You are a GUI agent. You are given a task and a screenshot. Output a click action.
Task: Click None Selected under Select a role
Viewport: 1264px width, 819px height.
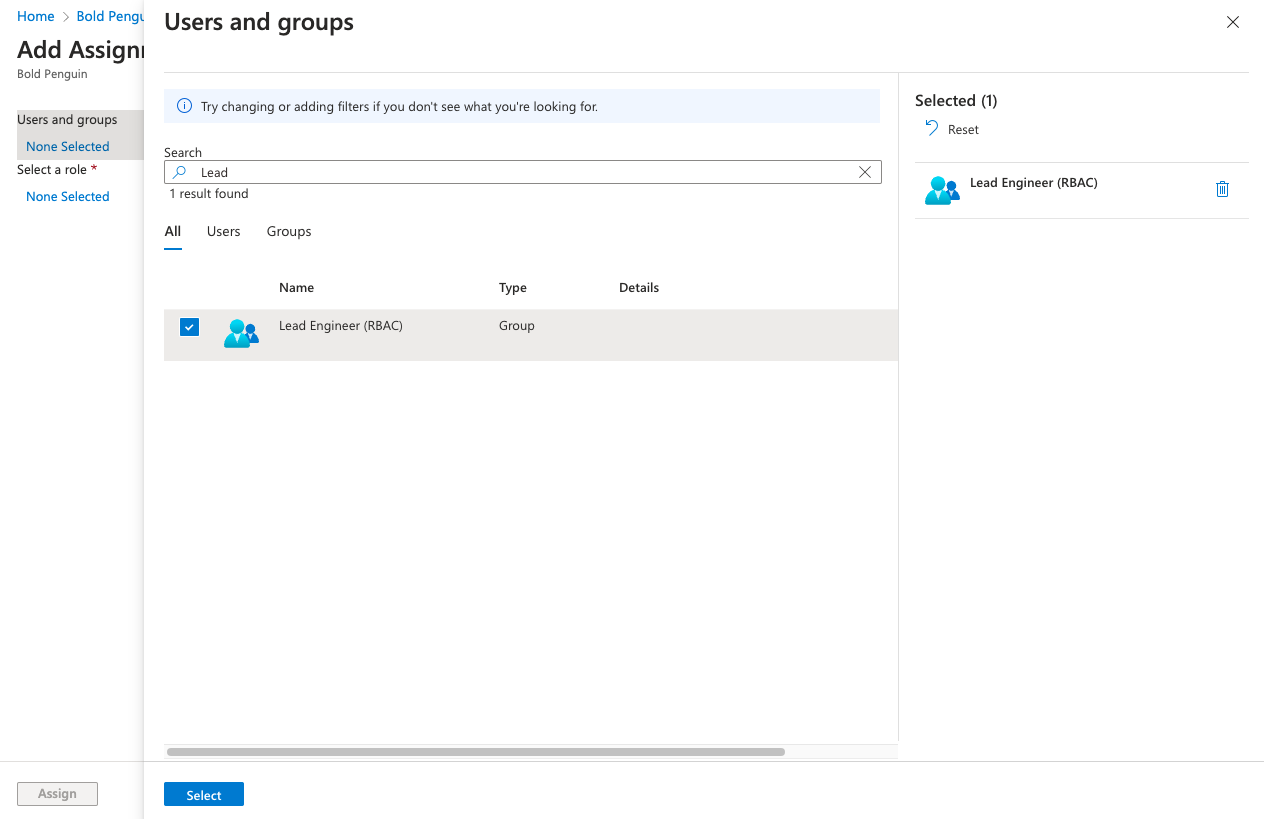click(68, 197)
